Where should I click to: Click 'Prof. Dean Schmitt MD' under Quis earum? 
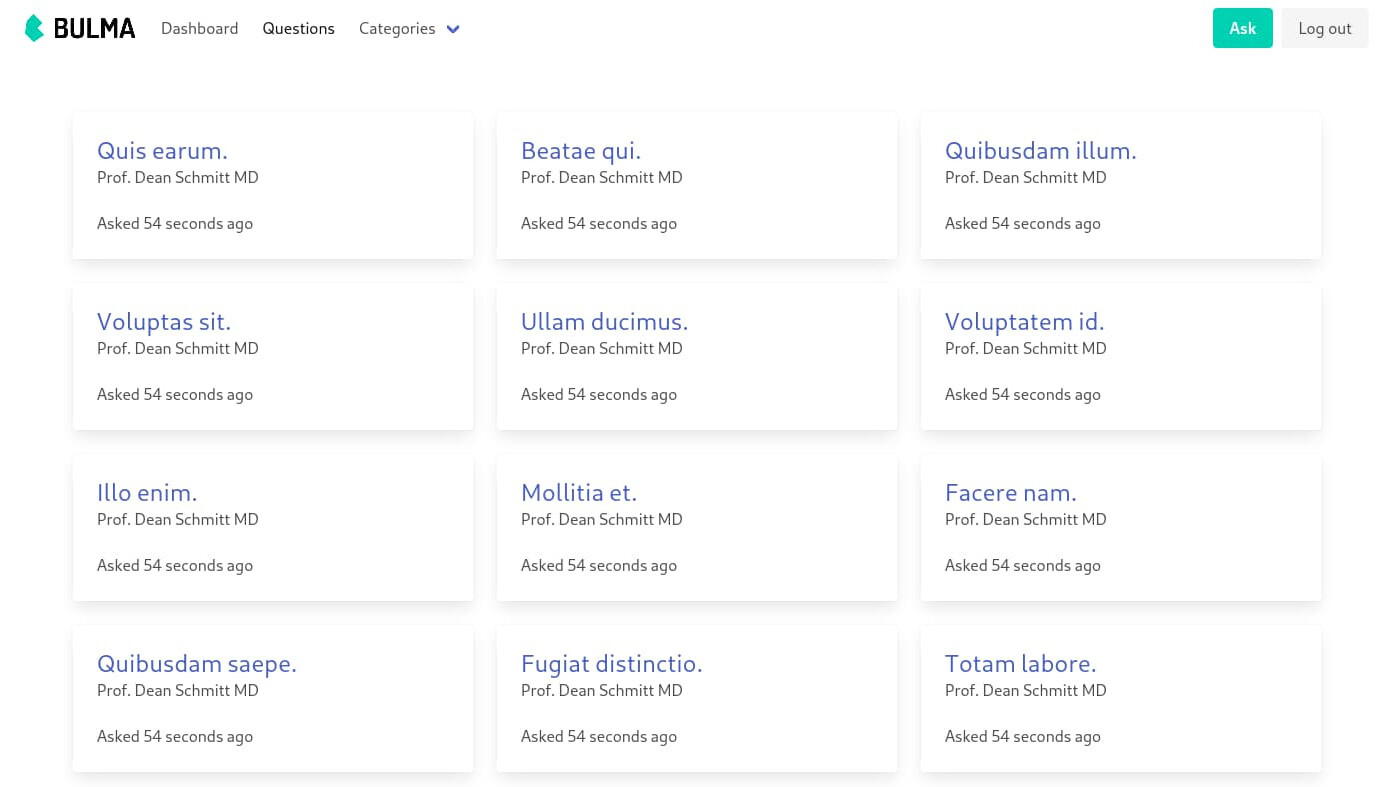click(x=177, y=177)
